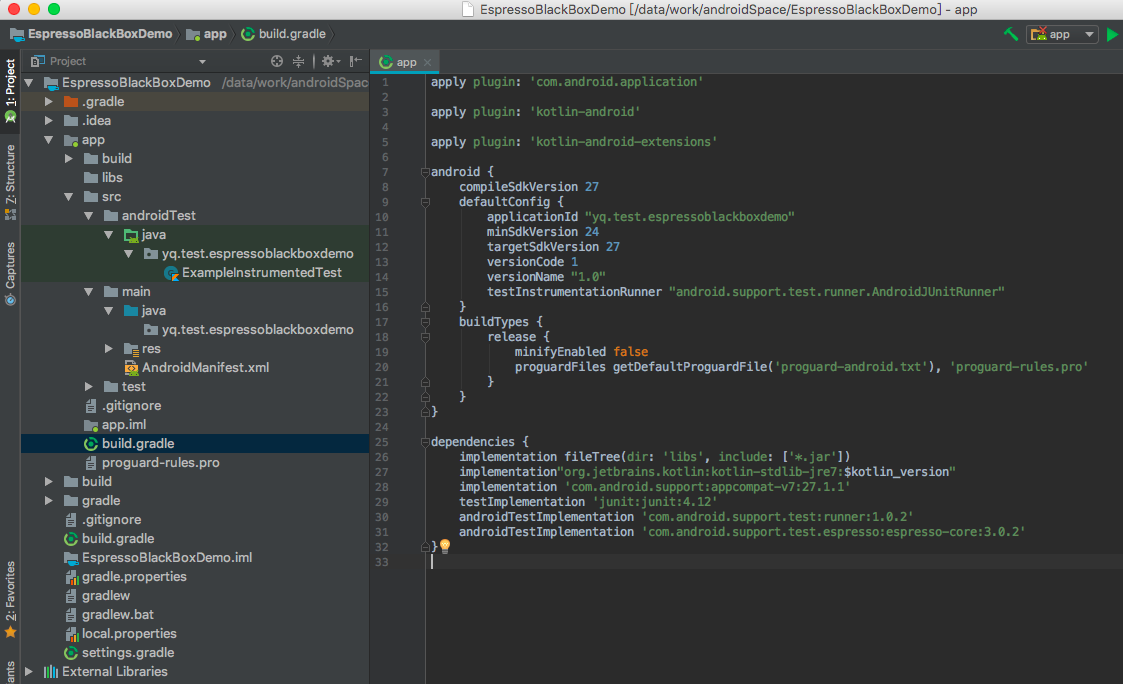Select local.properties file
Viewport: 1123px width, 684px height.
point(128,634)
